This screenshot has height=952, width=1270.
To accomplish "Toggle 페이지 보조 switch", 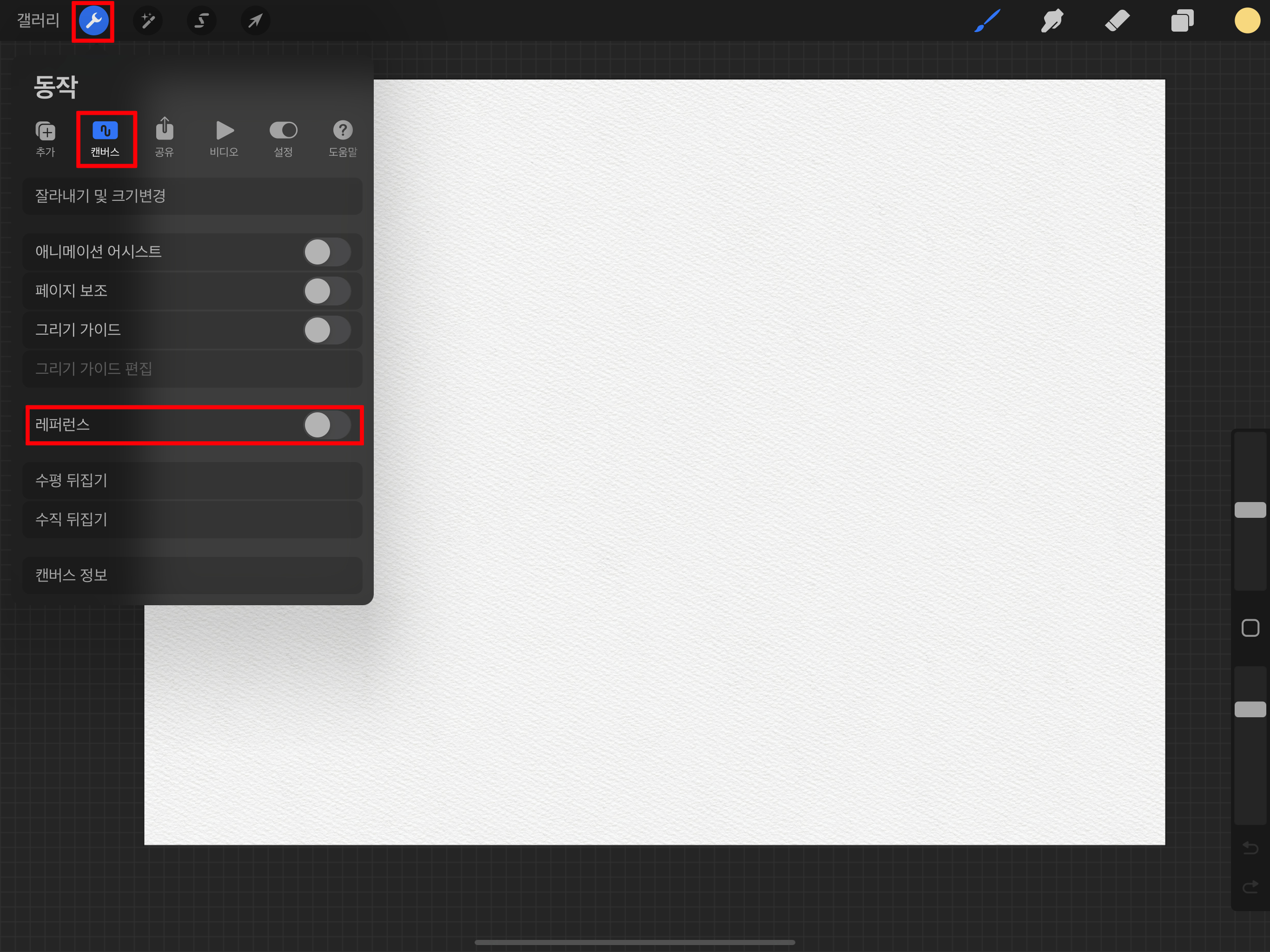I will [327, 291].
